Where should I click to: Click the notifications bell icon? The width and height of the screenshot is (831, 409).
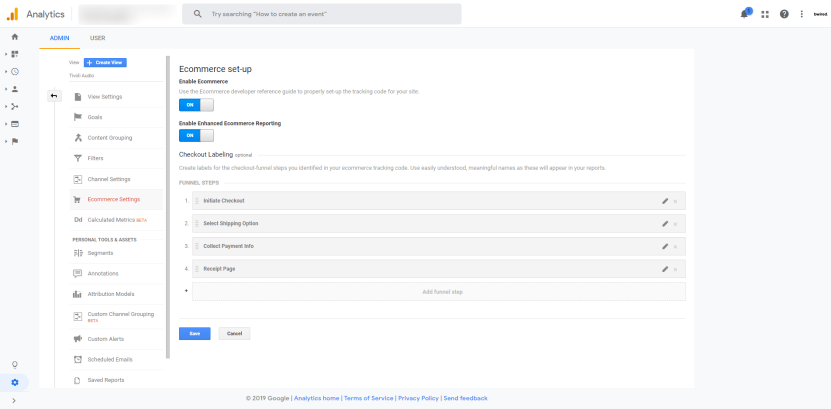(x=745, y=14)
